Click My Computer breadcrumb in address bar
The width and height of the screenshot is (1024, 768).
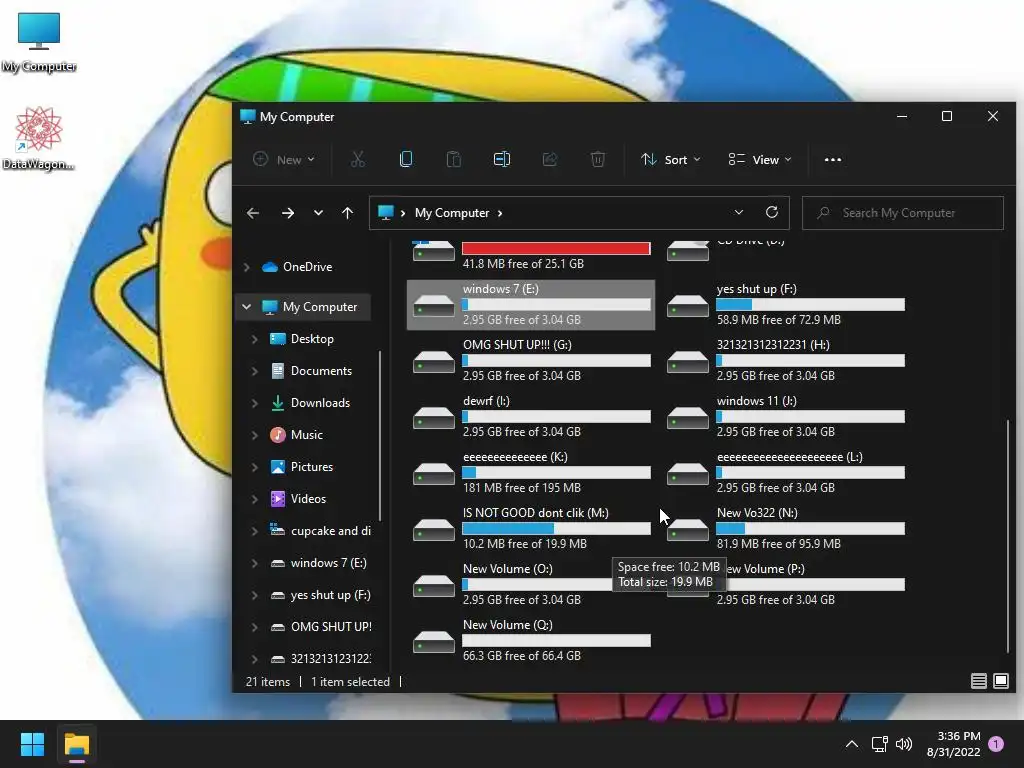(x=452, y=213)
